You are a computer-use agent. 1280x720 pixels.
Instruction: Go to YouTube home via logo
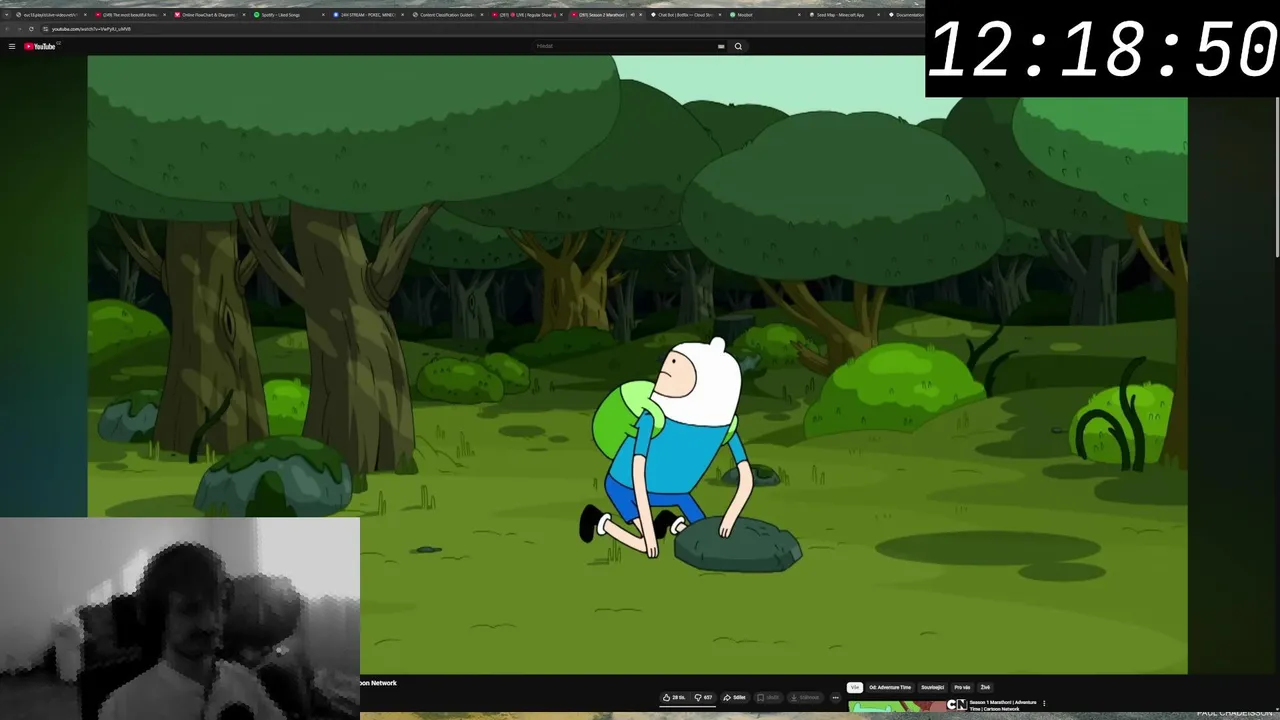pos(42,46)
